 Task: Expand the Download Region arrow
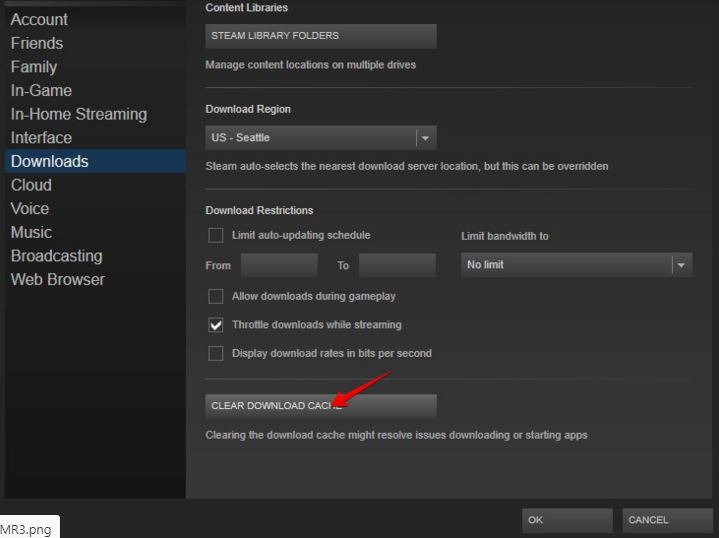pos(426,138)
